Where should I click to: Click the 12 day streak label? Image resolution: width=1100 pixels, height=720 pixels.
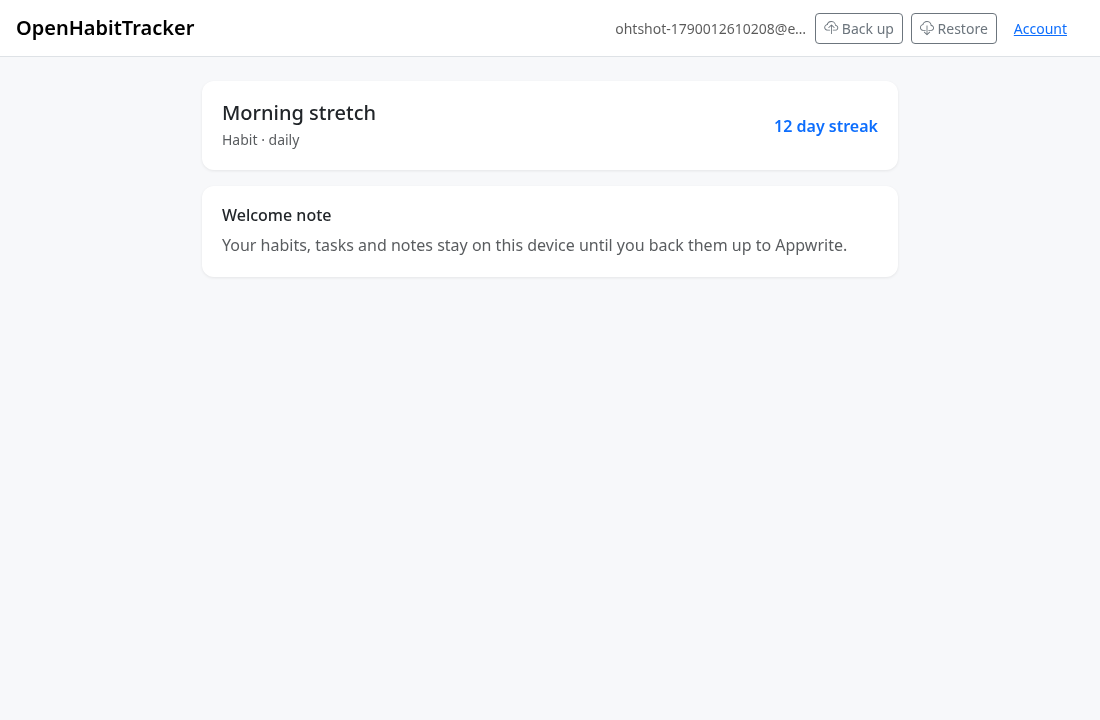pos(826,126)
